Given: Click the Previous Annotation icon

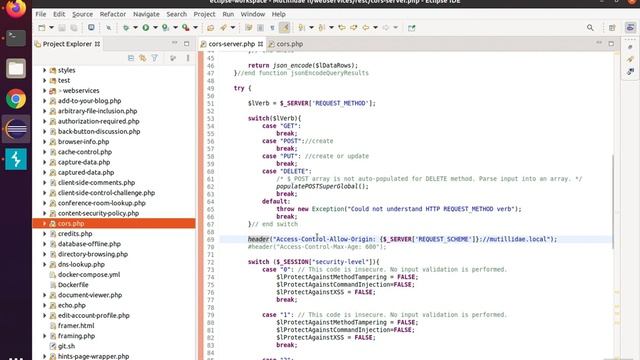Looking at the screenshot, I should [322, 28].
